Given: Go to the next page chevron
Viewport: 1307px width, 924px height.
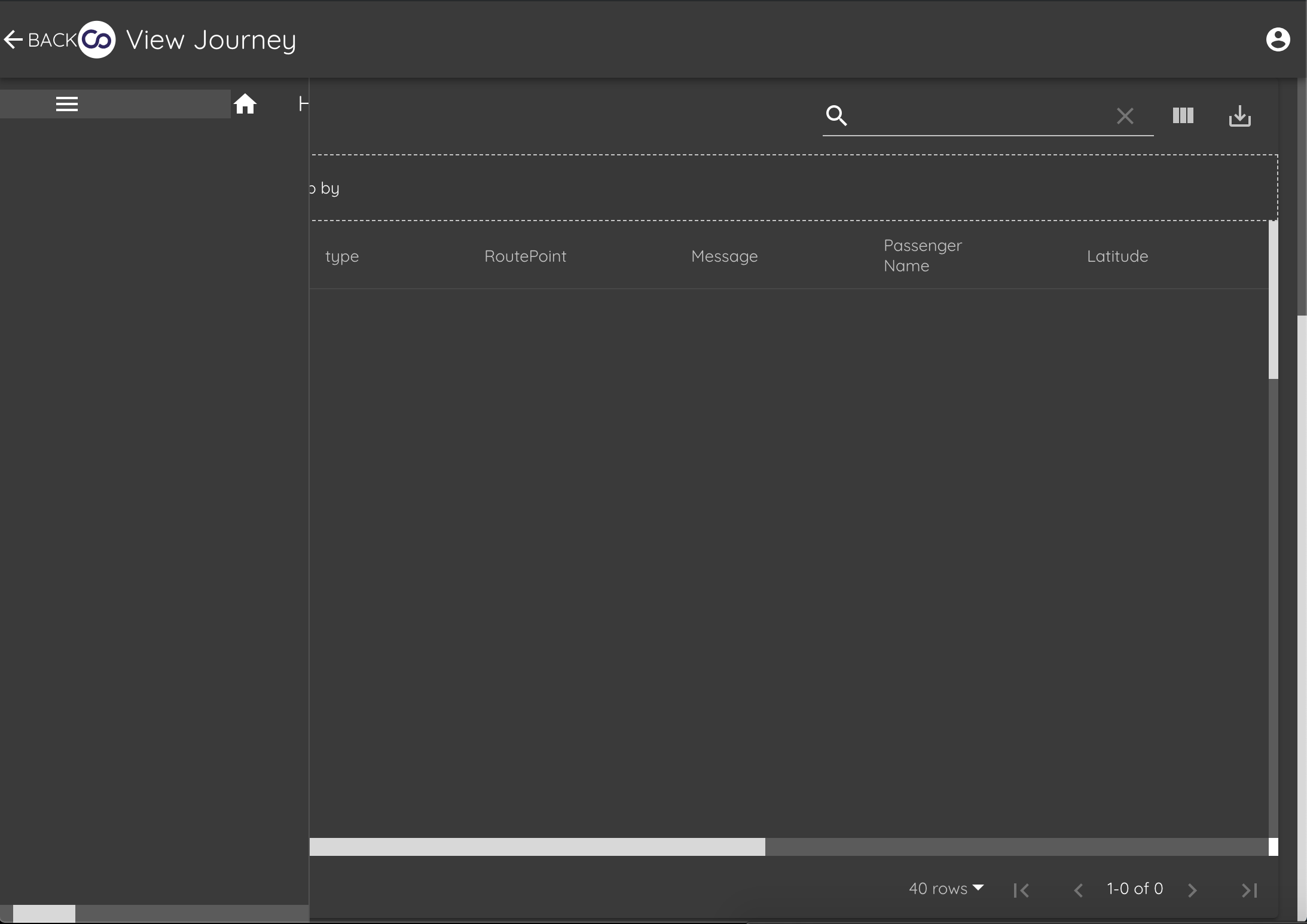Looking at the screenshot, I should [x=1193, y=890].
